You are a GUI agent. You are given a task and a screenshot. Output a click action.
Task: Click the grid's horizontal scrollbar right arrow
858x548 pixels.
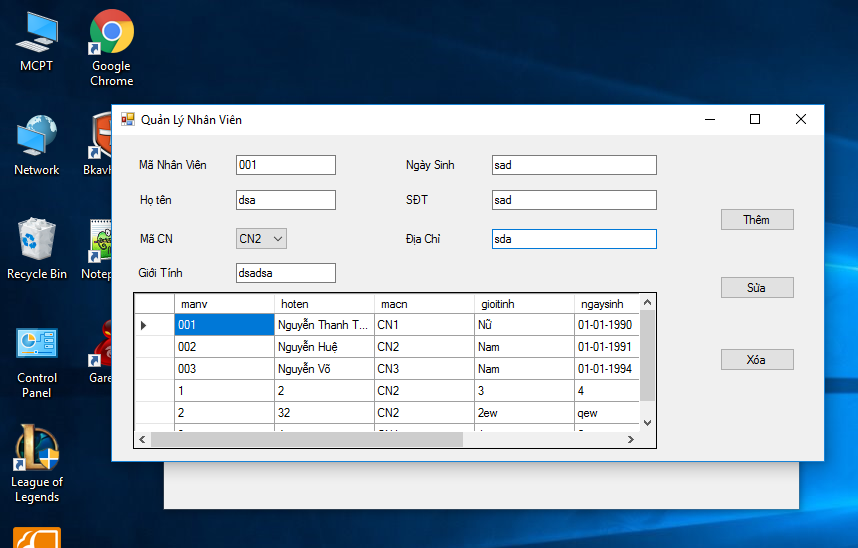[630, 439]
